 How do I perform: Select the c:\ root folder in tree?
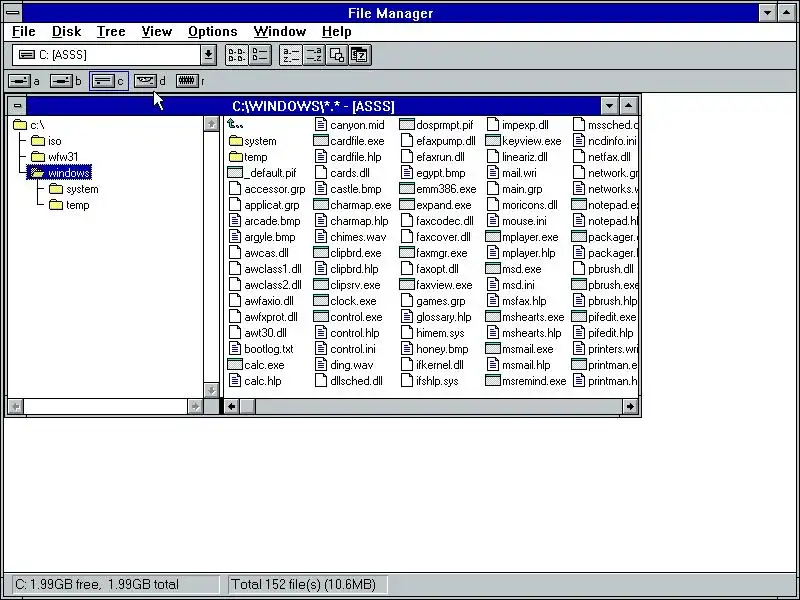click(x=29, y=125)
